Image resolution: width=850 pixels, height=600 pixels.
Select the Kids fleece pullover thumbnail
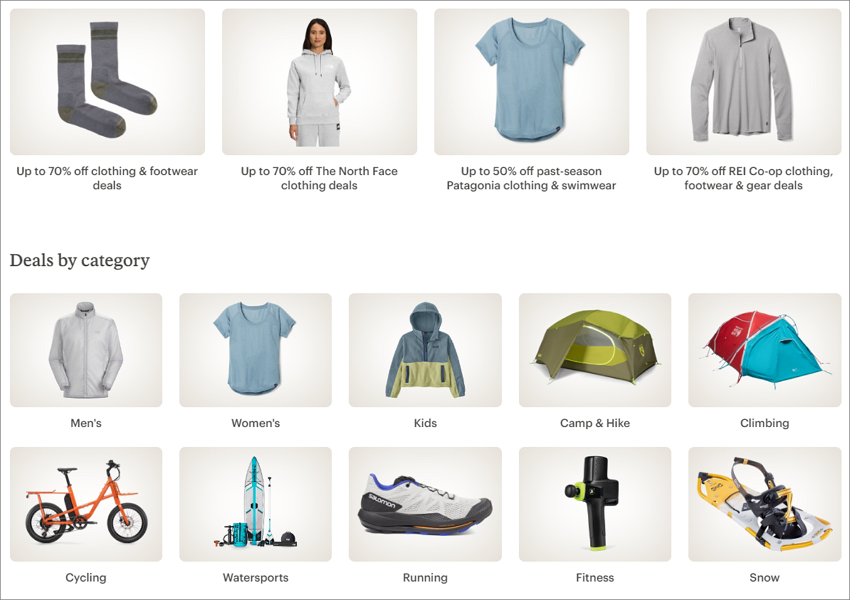pos(425,350)
